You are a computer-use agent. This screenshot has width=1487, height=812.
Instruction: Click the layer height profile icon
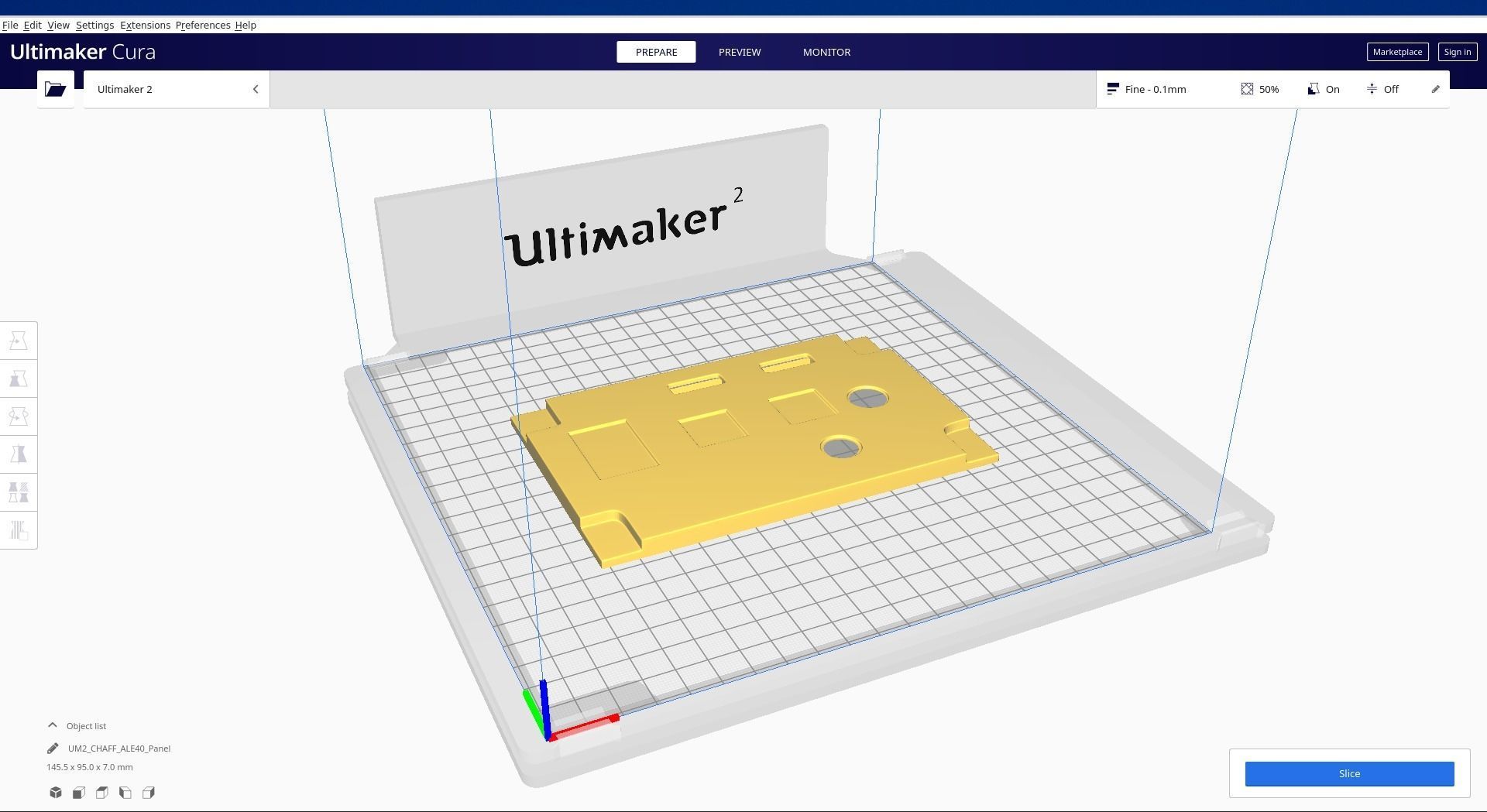pyautogui.click(x=1113, y=89)
